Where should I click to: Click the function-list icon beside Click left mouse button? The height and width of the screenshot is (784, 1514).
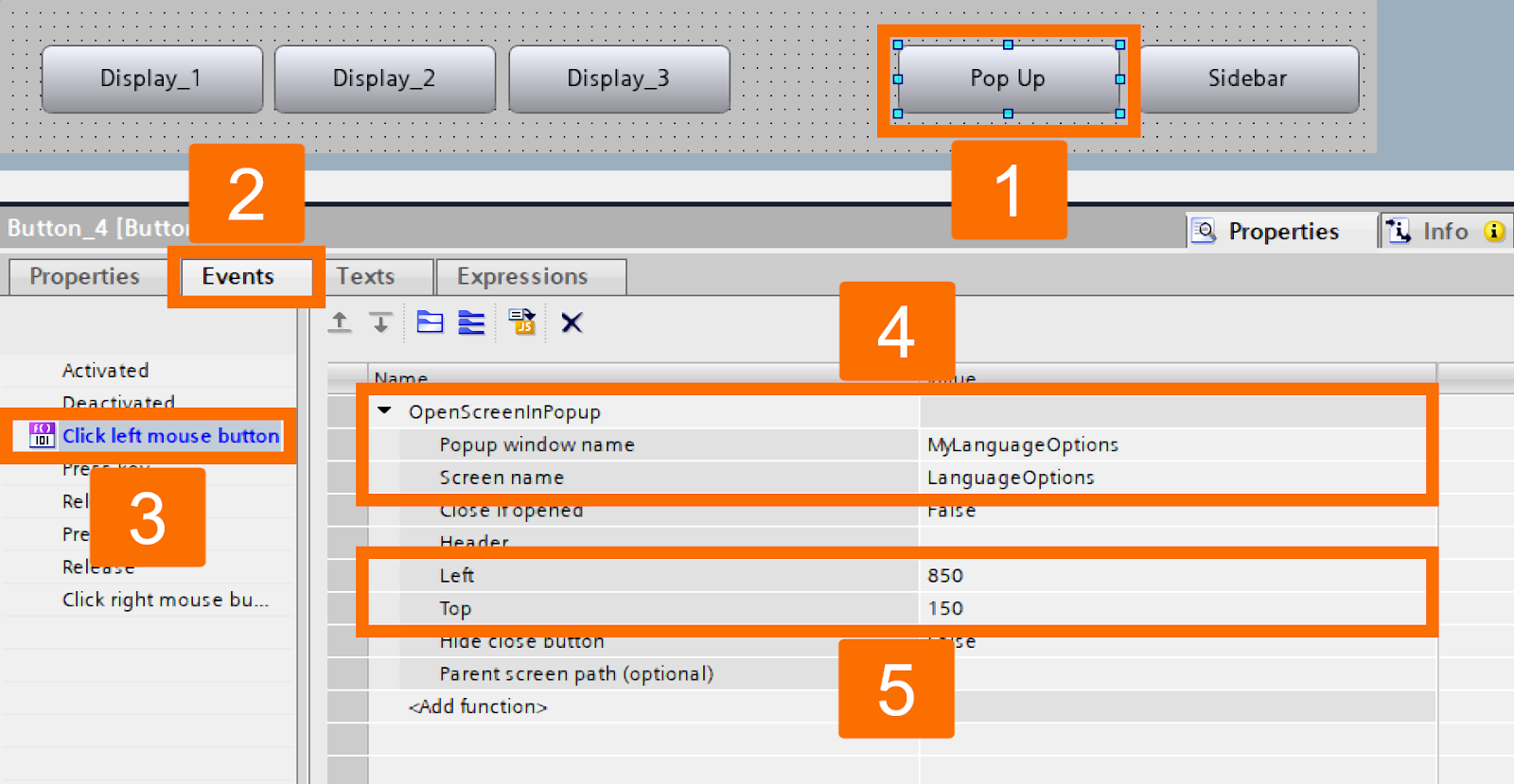(x=42, y=435)
